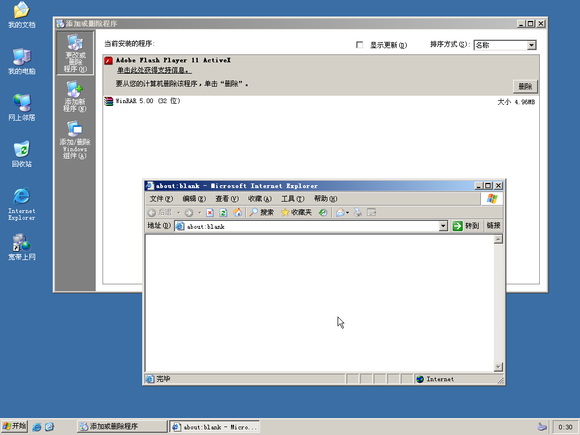Enable Show Updates (显示更新) checkbox
The image size is (580, 435).
click(x=359, y=45)
